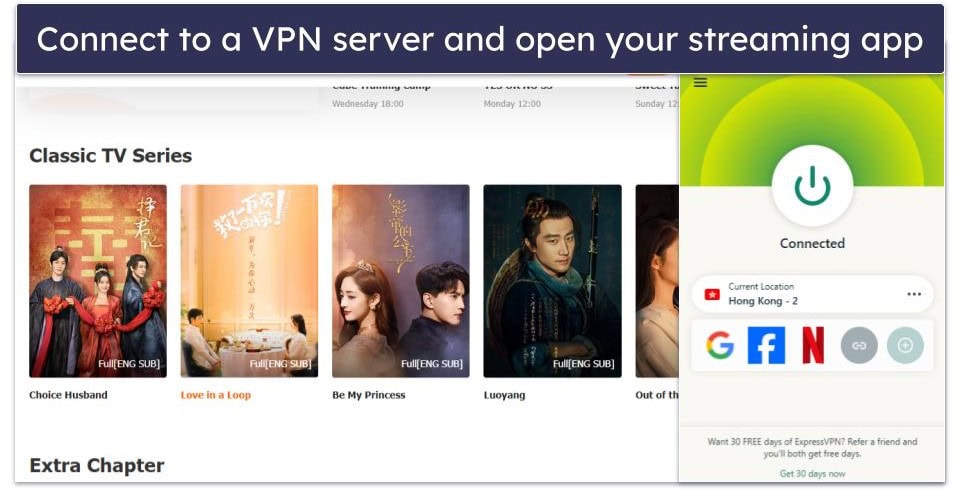Open the ExpressVPN hamburger menu
This screenshot has width=960, height=490.
700,83
